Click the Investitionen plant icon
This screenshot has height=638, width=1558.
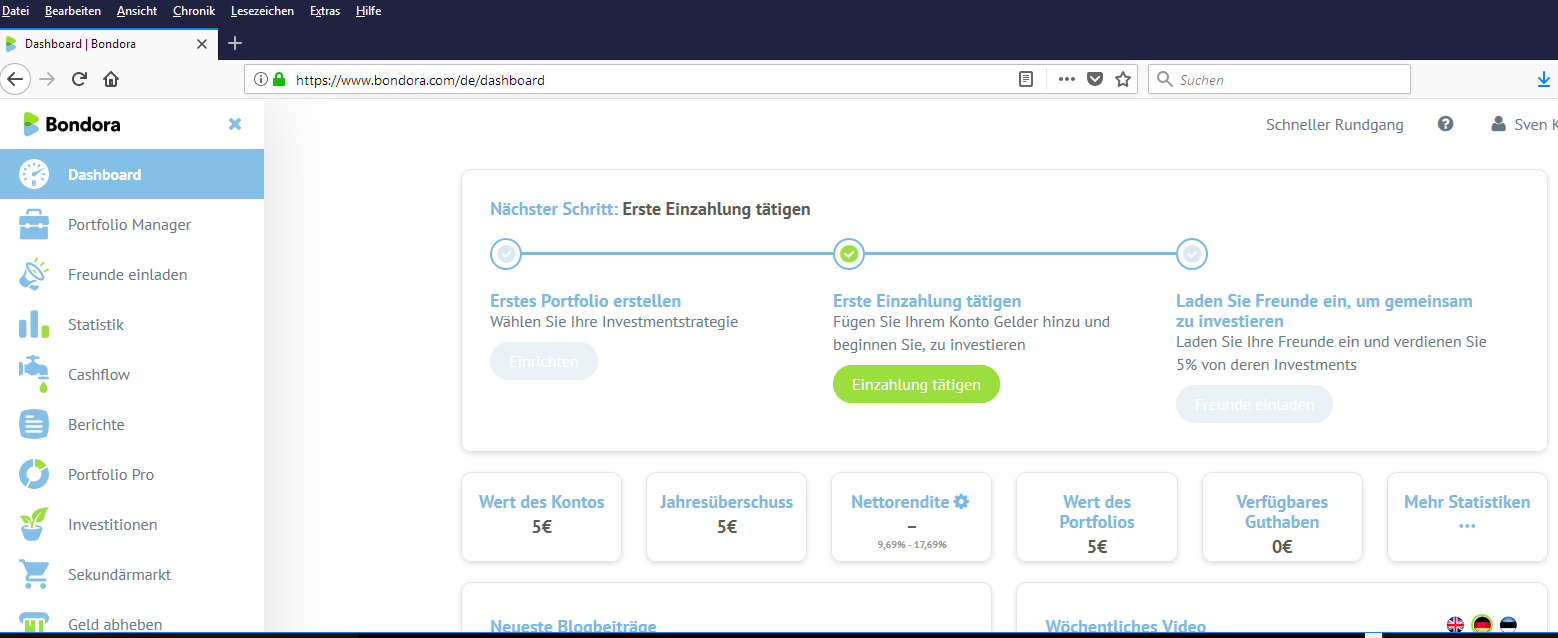click(34, 524)
